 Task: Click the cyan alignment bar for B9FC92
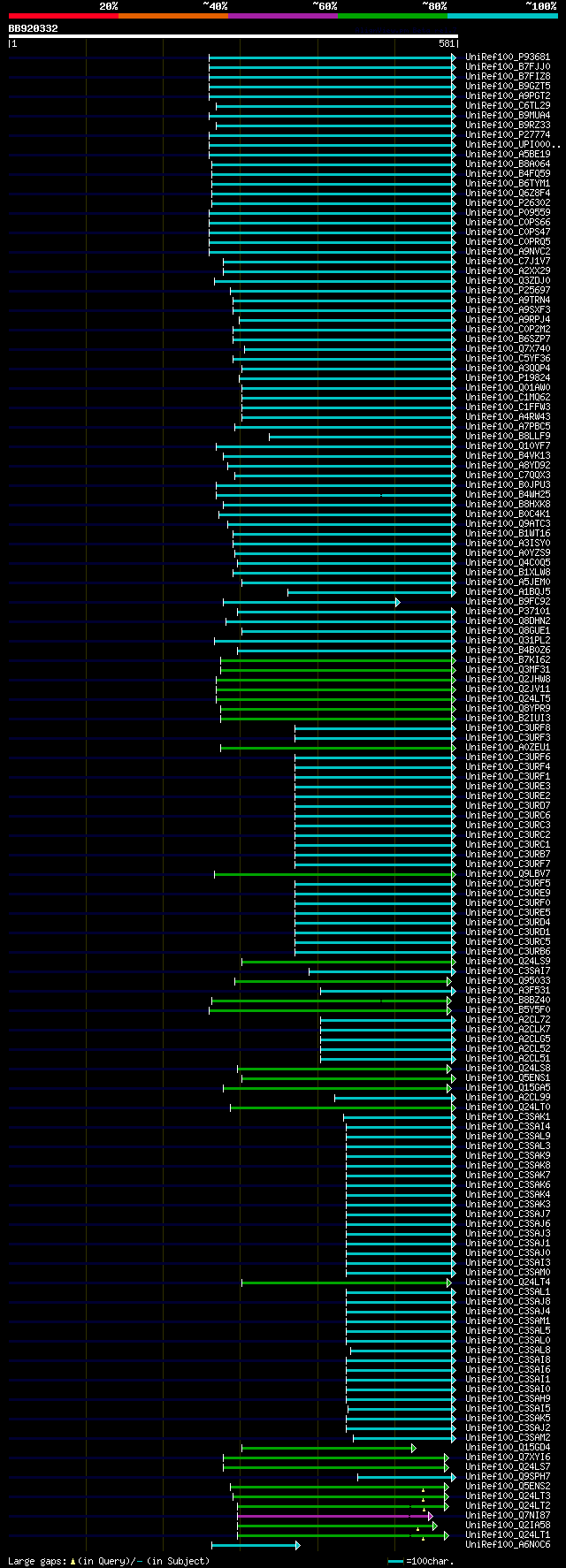tap(310, 602)
